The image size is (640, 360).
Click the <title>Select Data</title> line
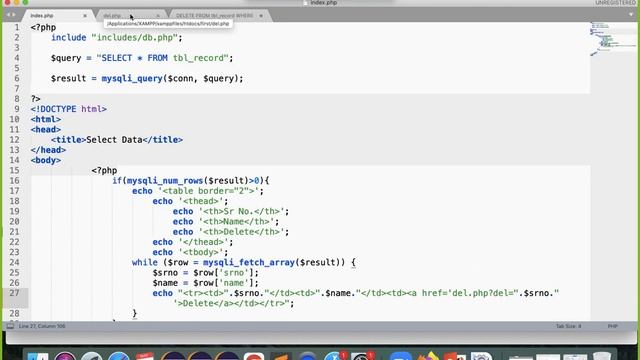click(x=117, y=140)
